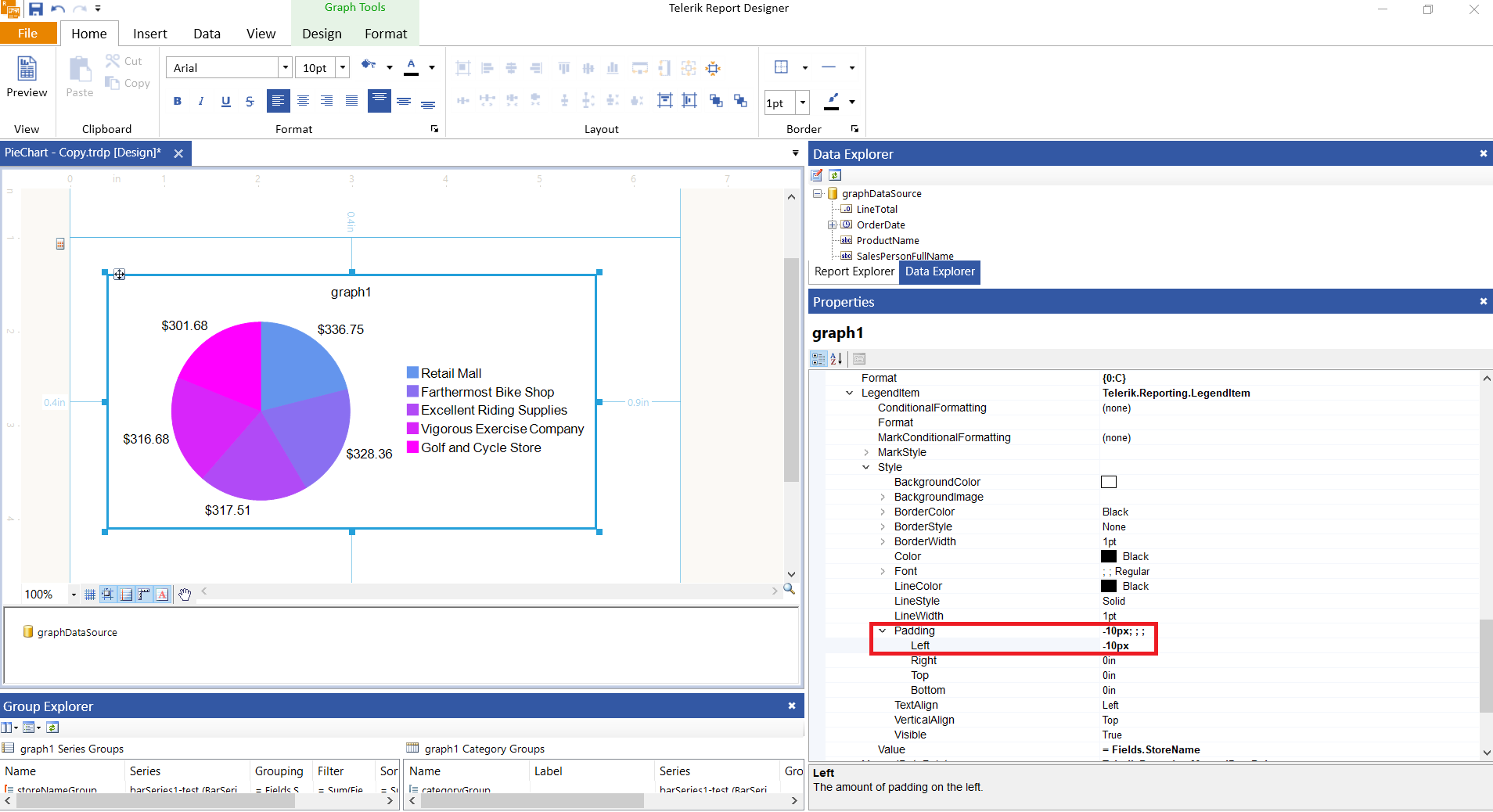Expand the OrderDate field node
Viewport: 1493px width, 812px height.
coord(832,225)
